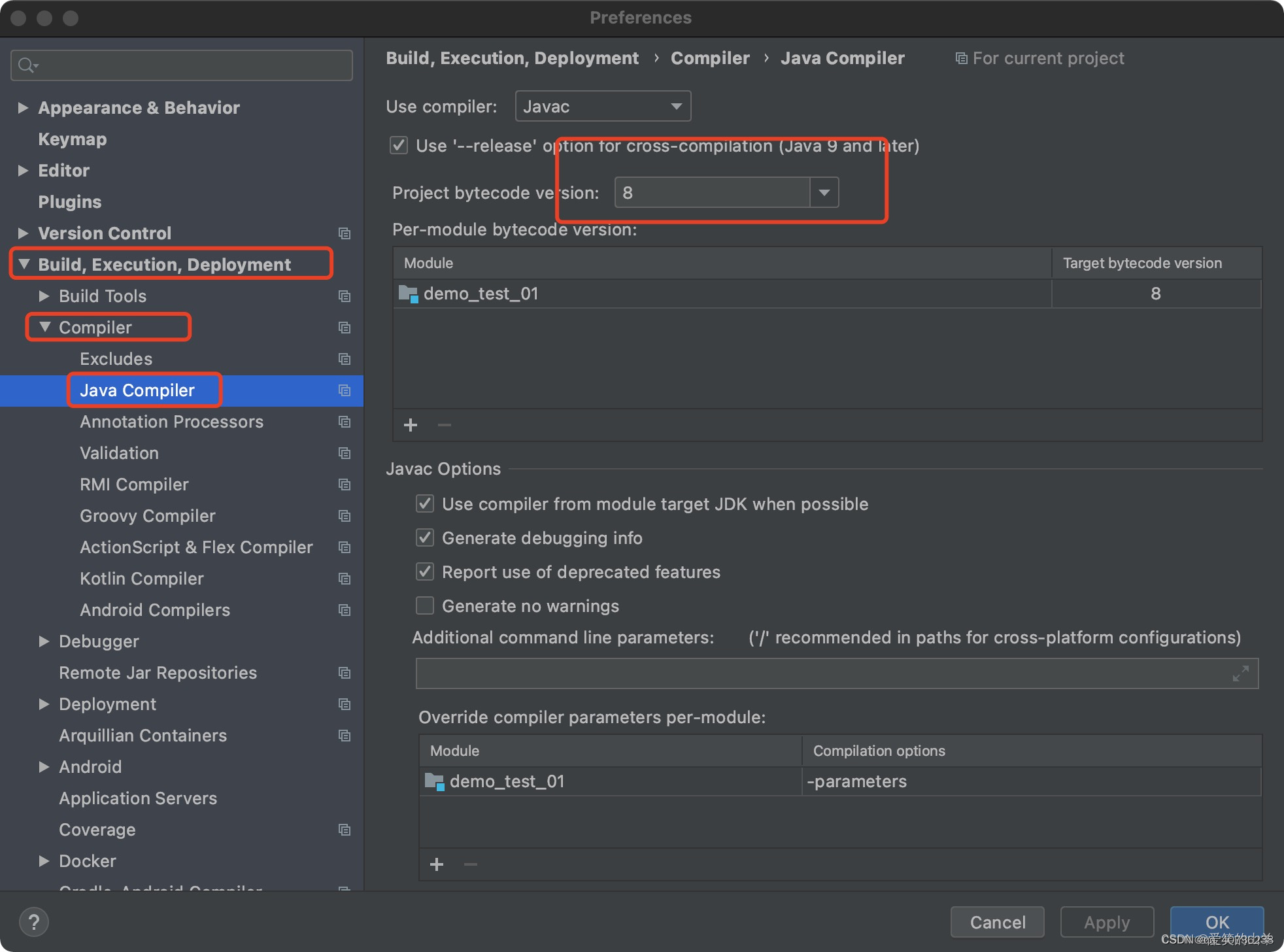Click project-level icon beside Version Control

[x=345, y=233]
